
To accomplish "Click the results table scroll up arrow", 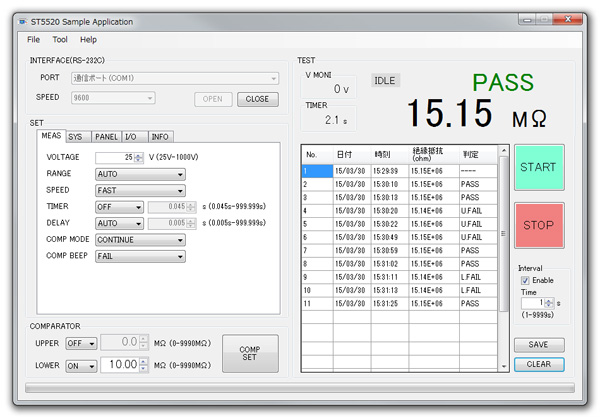I will coord(504,150).
